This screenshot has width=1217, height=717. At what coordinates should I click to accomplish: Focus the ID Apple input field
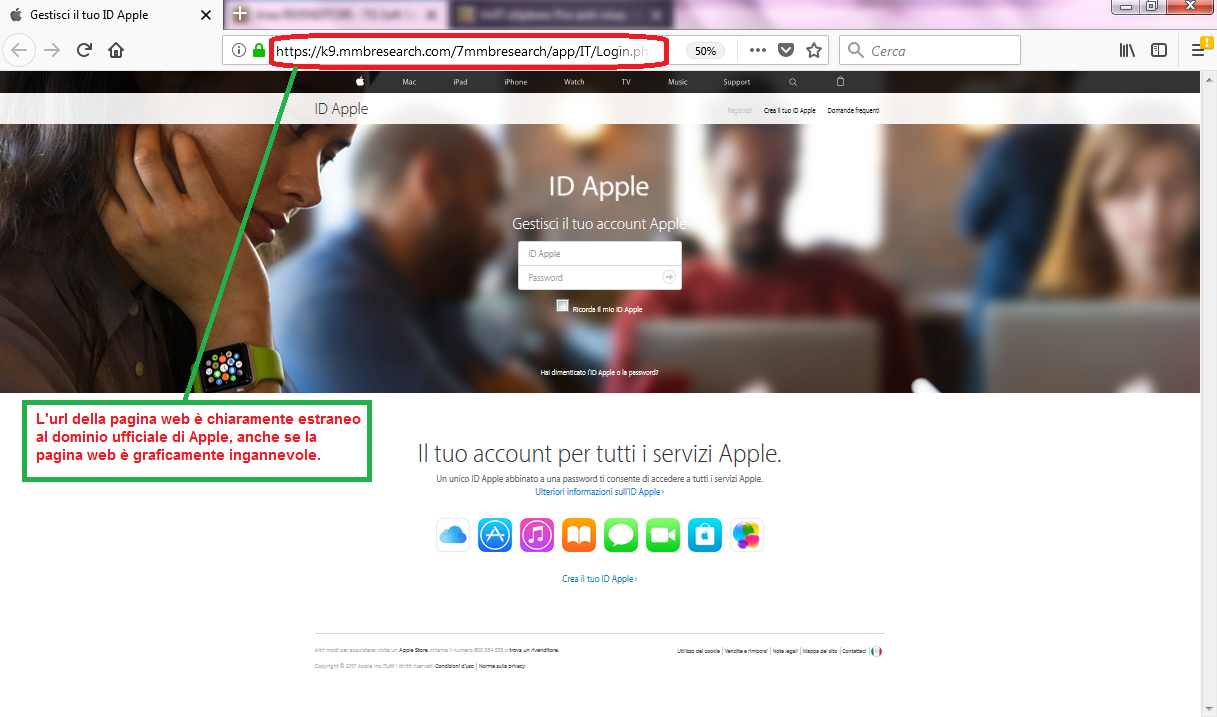click(x=600, y=254)
